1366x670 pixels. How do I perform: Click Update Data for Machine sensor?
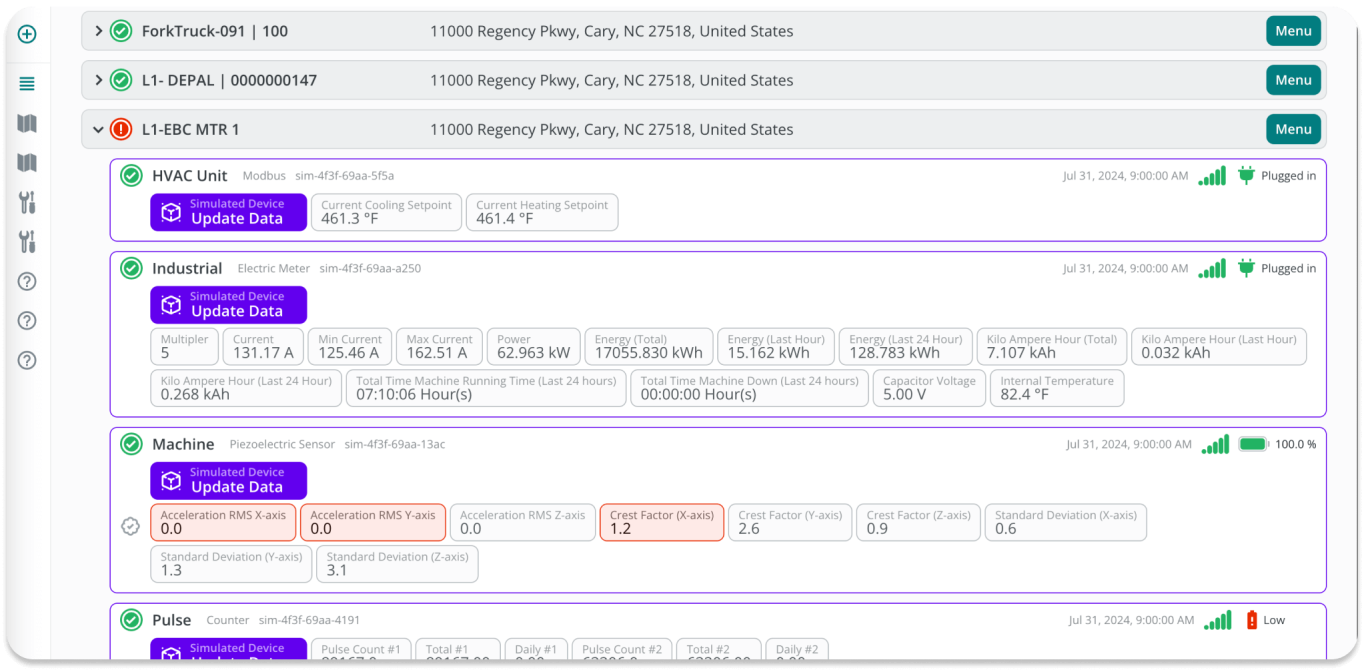click(x=229, y=481)
